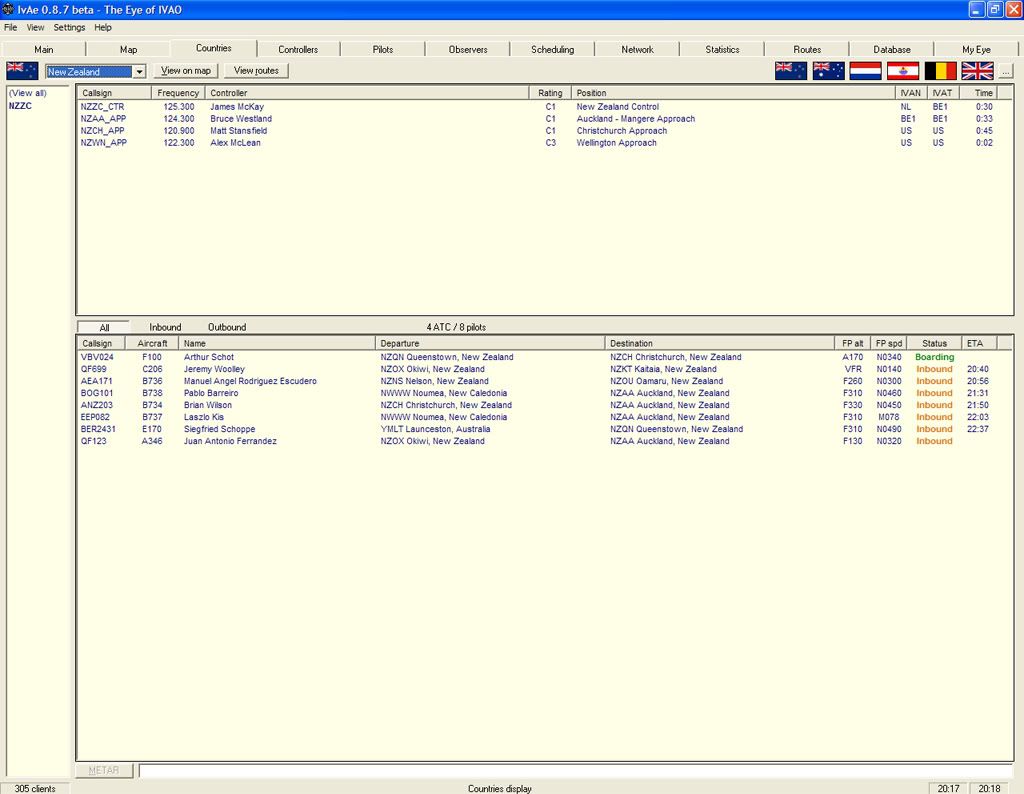The height and width of the screenshot is (794, 1024).
Task: Filter the pilot list to Outbound
Action: tap(227, 327)
